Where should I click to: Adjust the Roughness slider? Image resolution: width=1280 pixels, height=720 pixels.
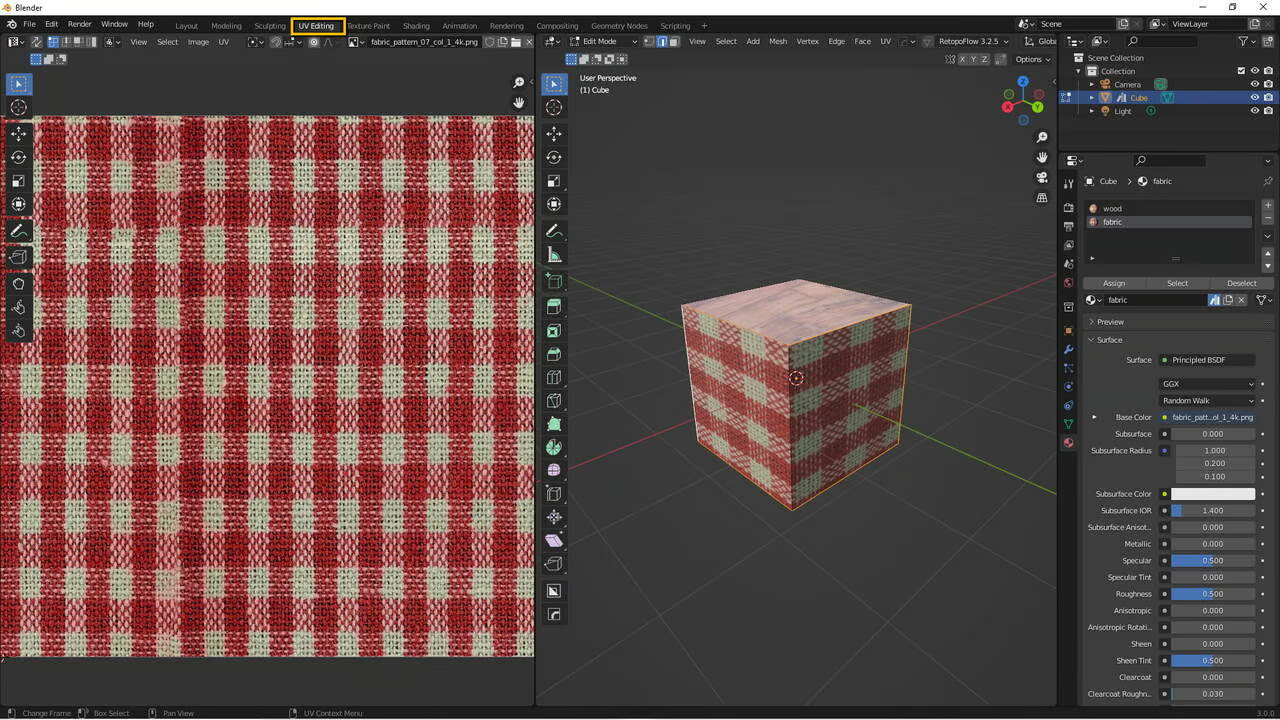click(x=1212, y=594)
